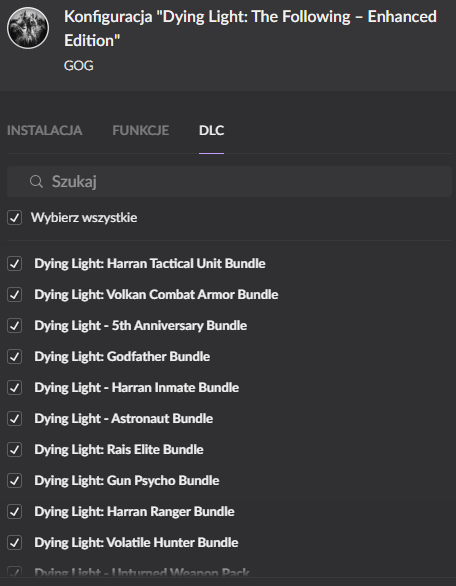Uncheck Rais Elite Bundle checkbox
Viewport: 456px width, 586px height.
pos(15,450)
